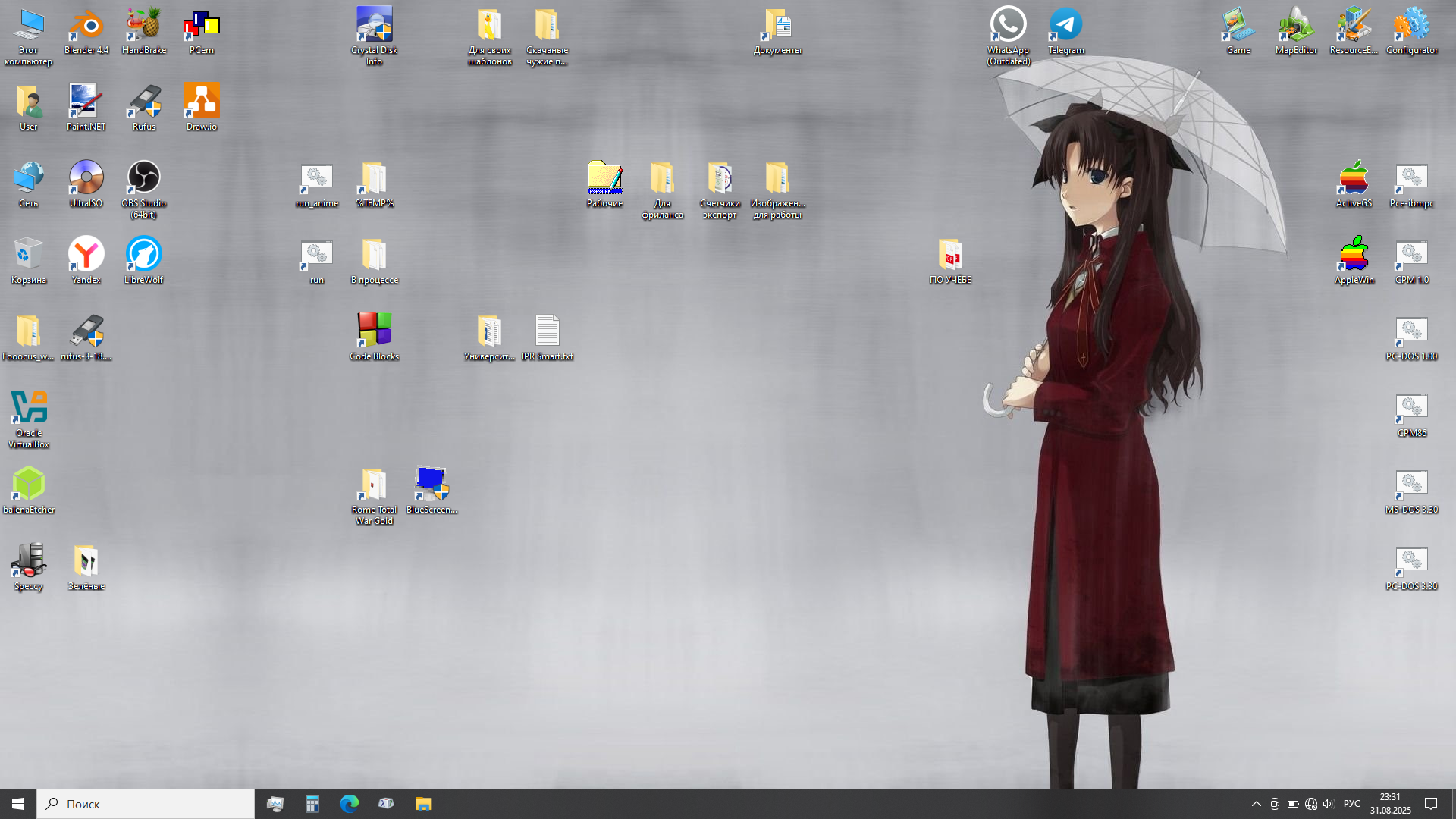Image resolution: width=1456 pixels, height=819 pixels.
Task: Open the volume control in tray
Action: click(1329, 804)
